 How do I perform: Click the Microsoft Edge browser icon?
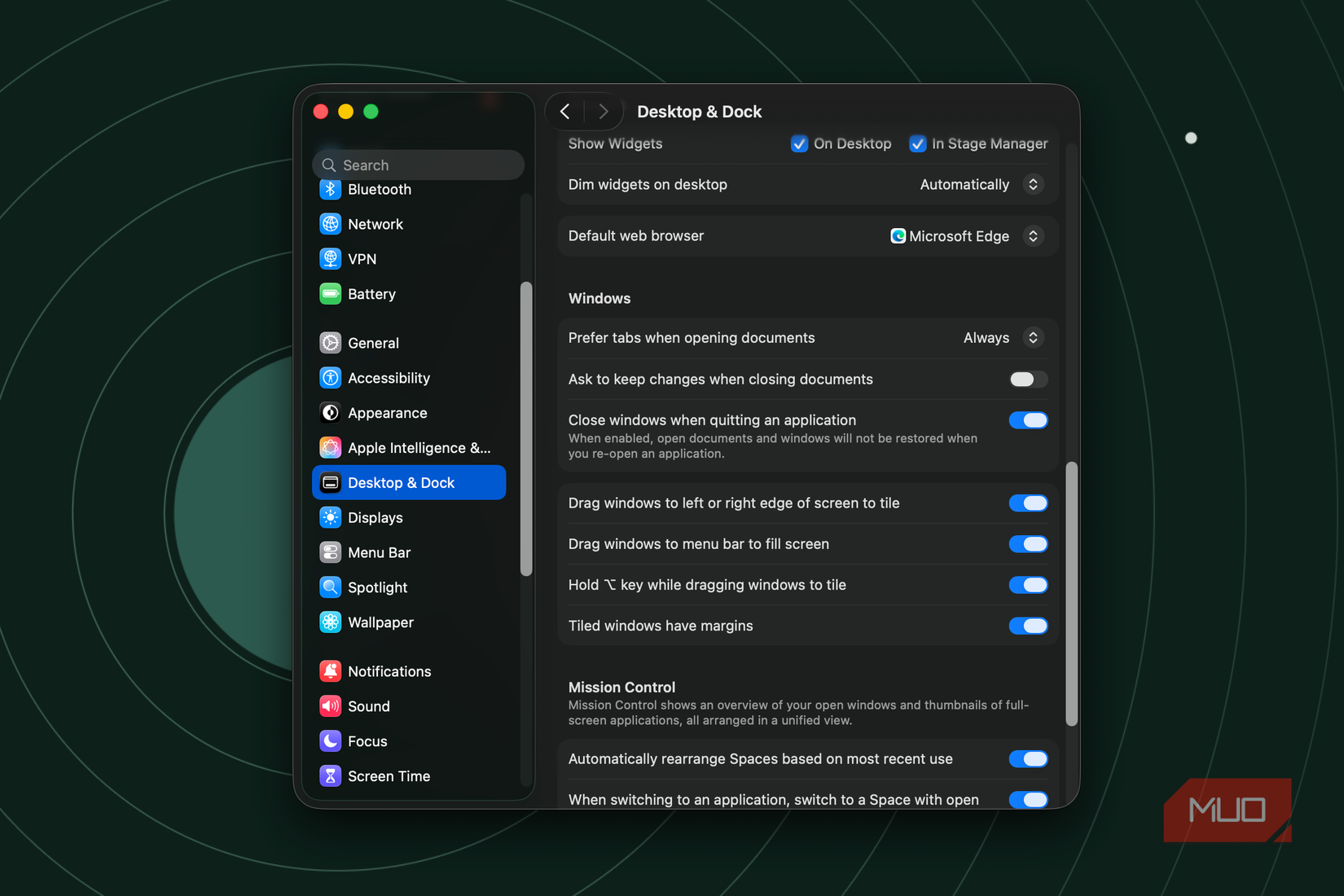click(898, 236)
